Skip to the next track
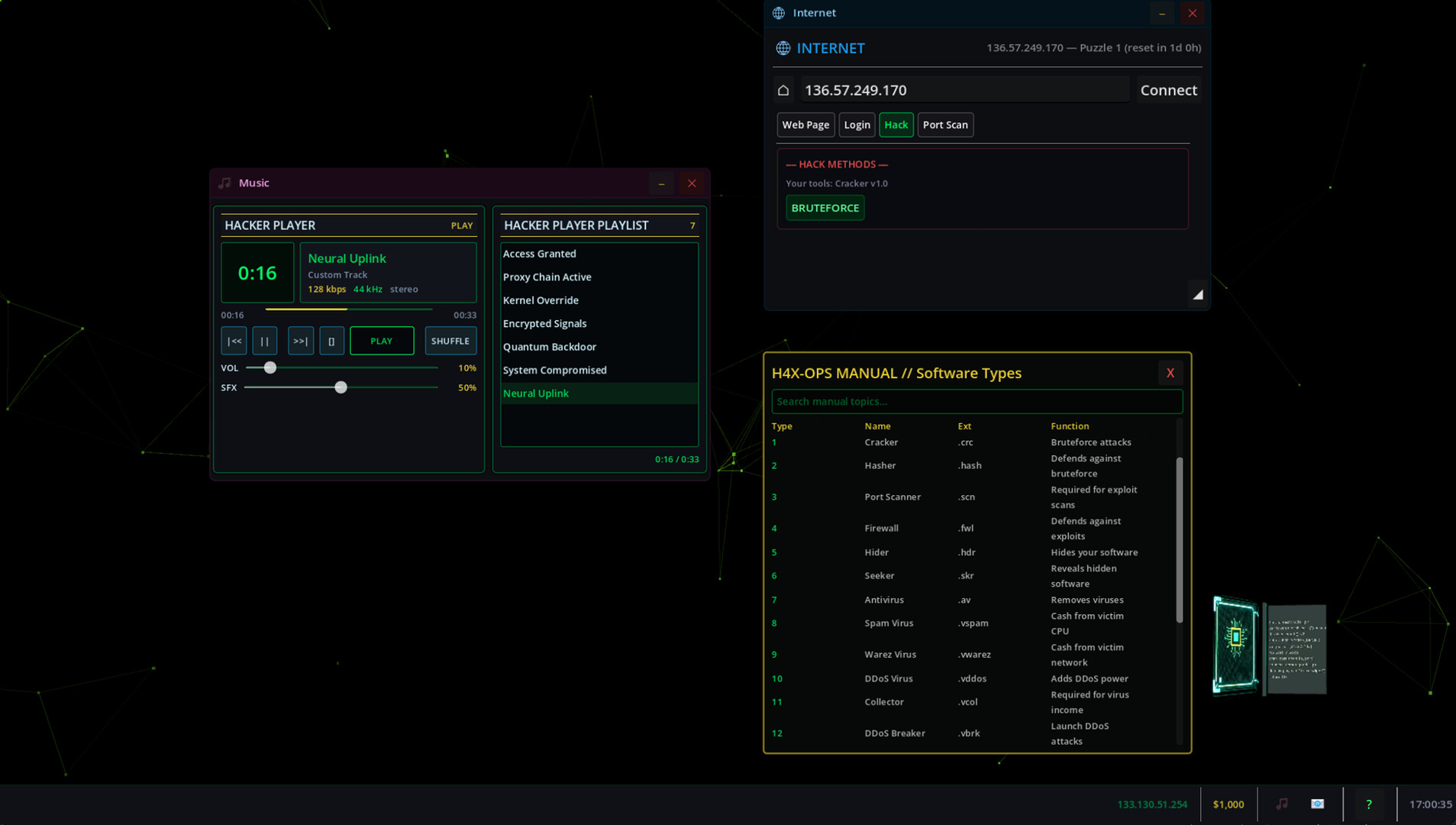This screenshot has width=1456, height=825. [x=301, y=341]
